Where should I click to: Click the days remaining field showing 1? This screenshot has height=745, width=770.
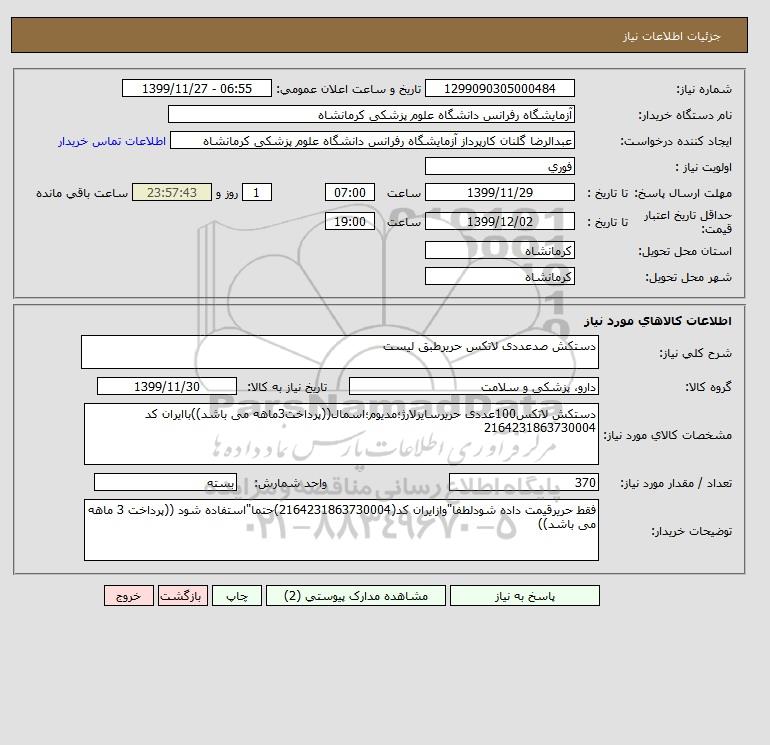point(256,193)
